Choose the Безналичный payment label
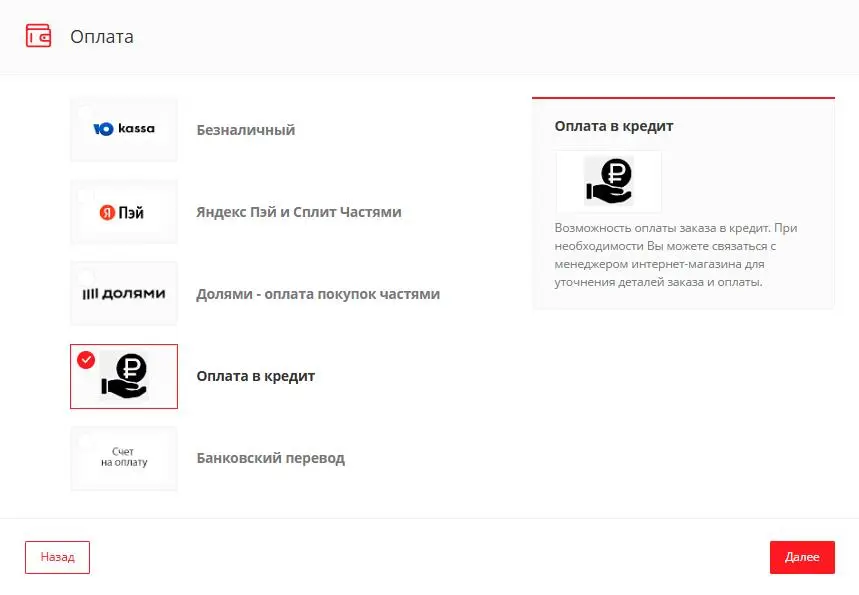Image resolution: width=859 pixels, height=595 pixels. [246, 130]
